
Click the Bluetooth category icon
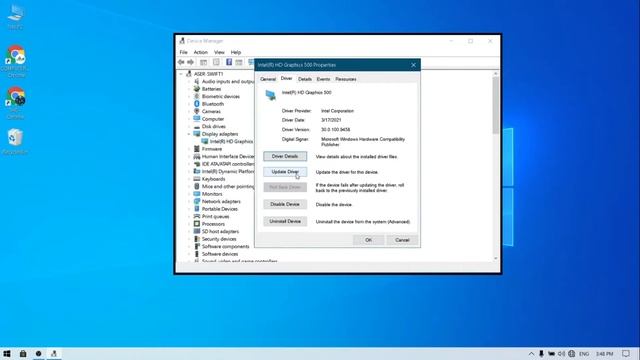(197, 104)
